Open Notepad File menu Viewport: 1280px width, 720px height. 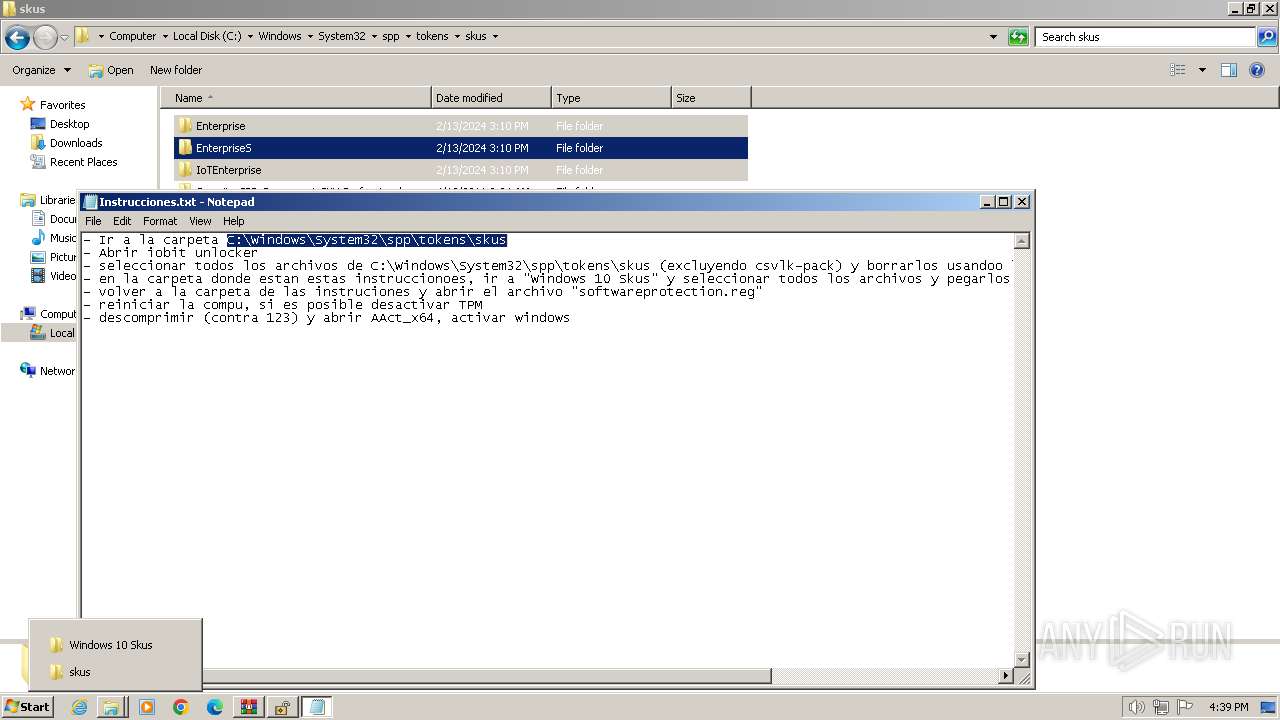[93, 221]
